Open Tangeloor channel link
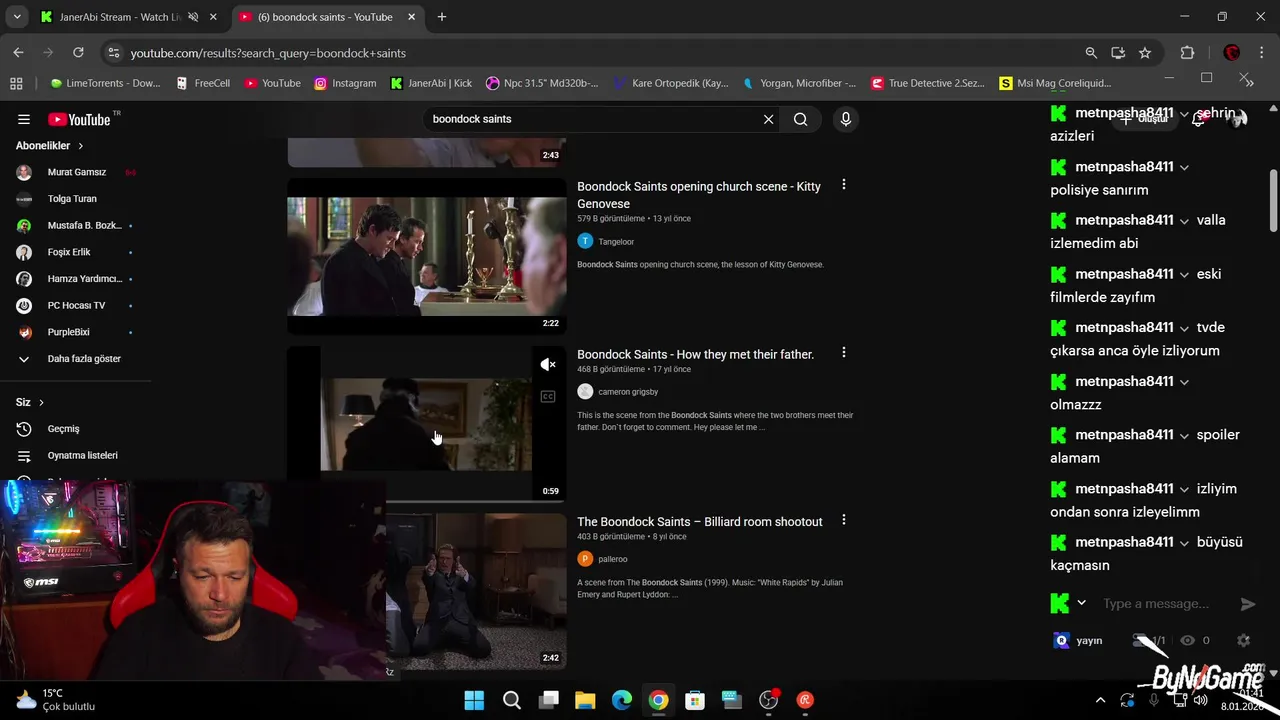The height and width of the screenshot is (720, 1280). pos(616,241)
